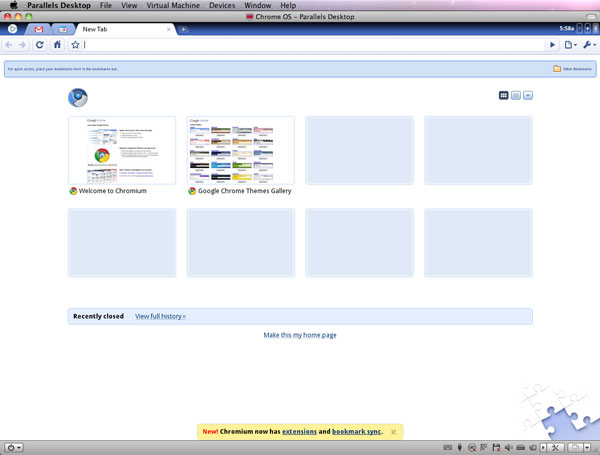
Task: Click the sound speaker icon in status bar
Action: tap(509, 447)
